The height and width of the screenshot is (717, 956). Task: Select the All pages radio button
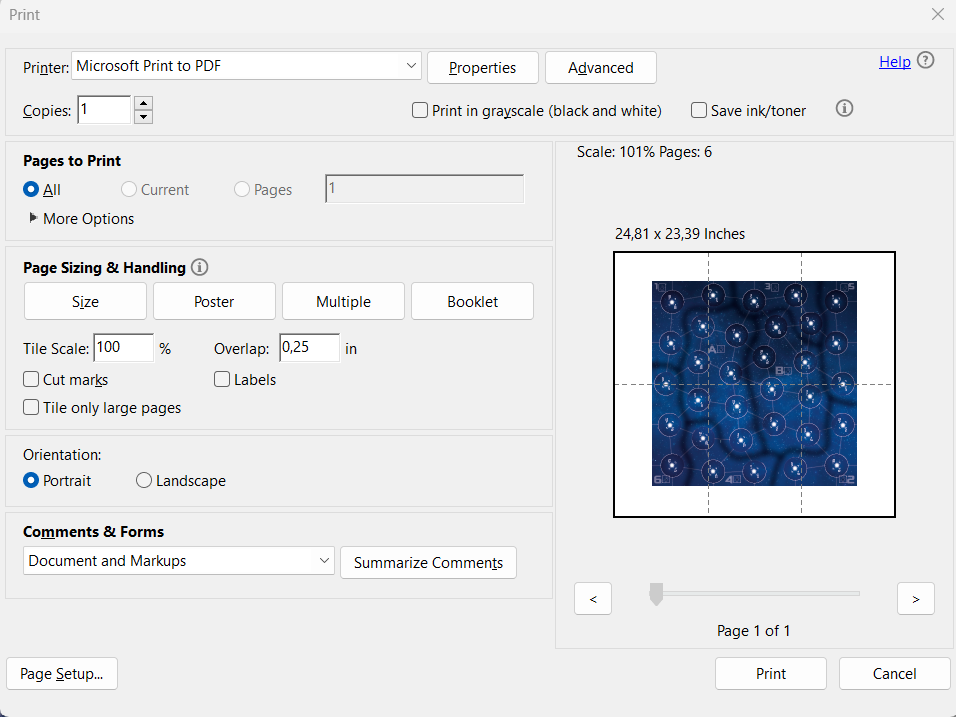30,190
